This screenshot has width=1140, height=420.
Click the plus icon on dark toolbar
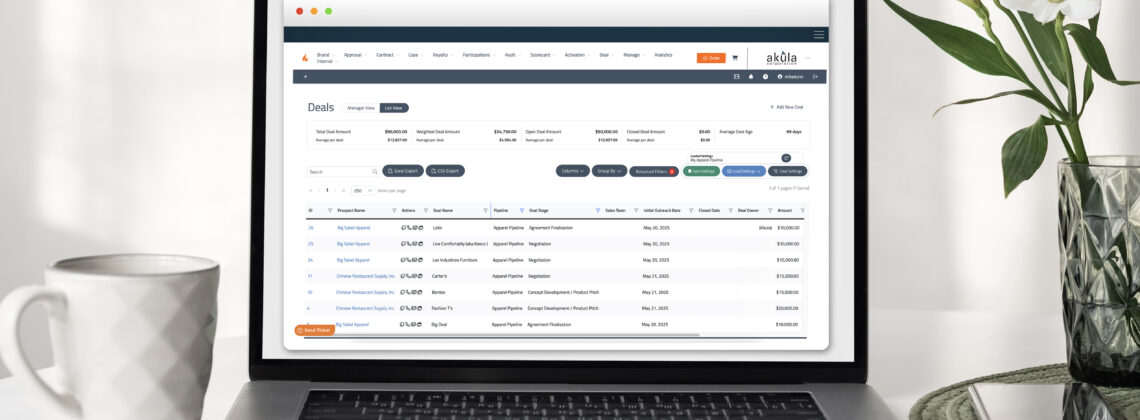[x=305, y=76]
